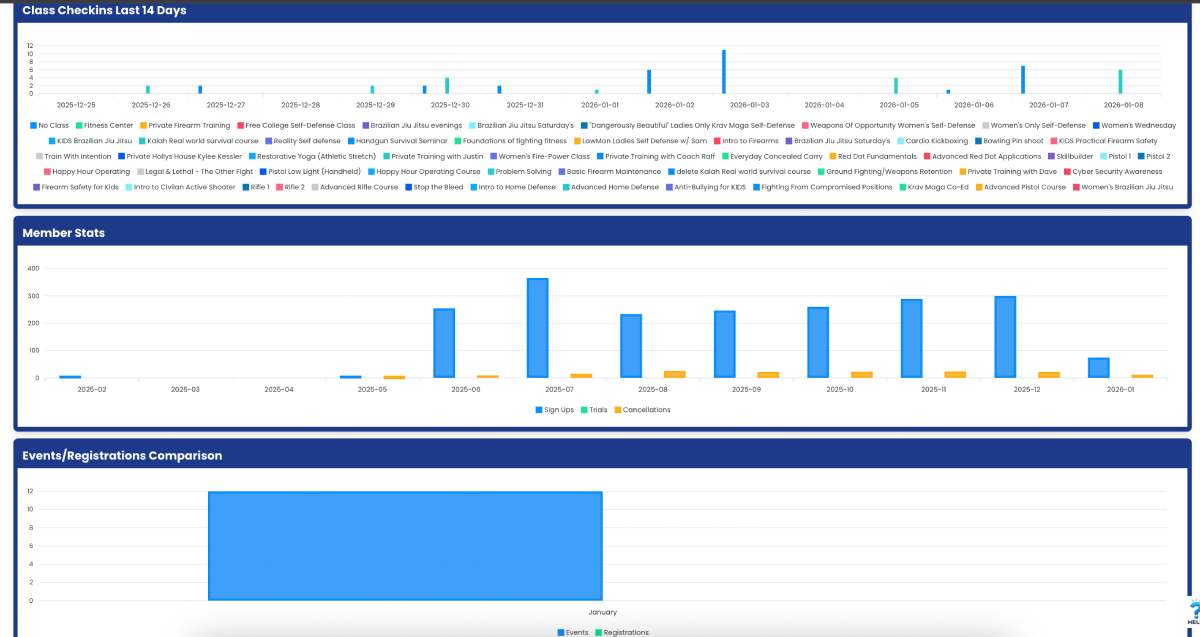The height and width of the screenshot is (637, 1200).
Task: Toggle Registrations series in comparison chart
Action: point(622,632)
